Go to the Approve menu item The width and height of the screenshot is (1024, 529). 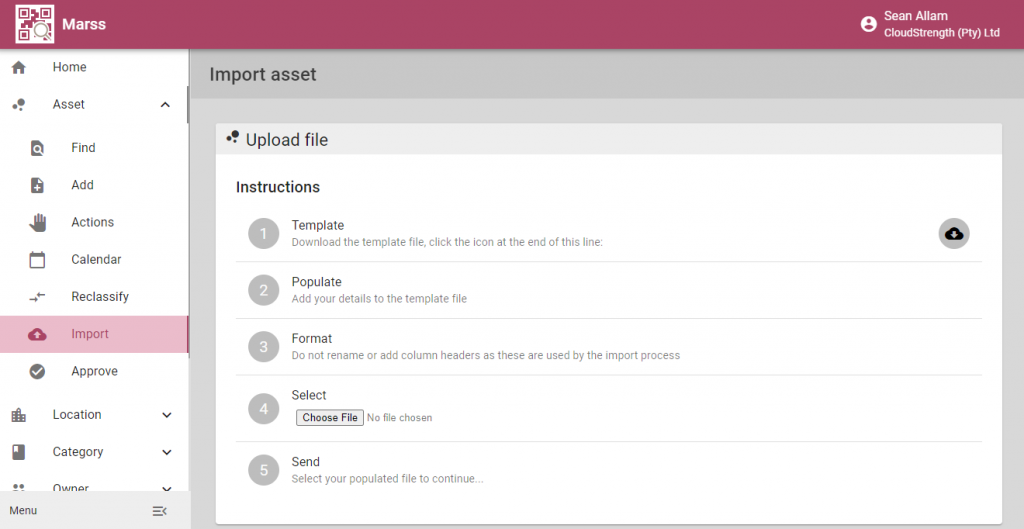tap(94, 372)
